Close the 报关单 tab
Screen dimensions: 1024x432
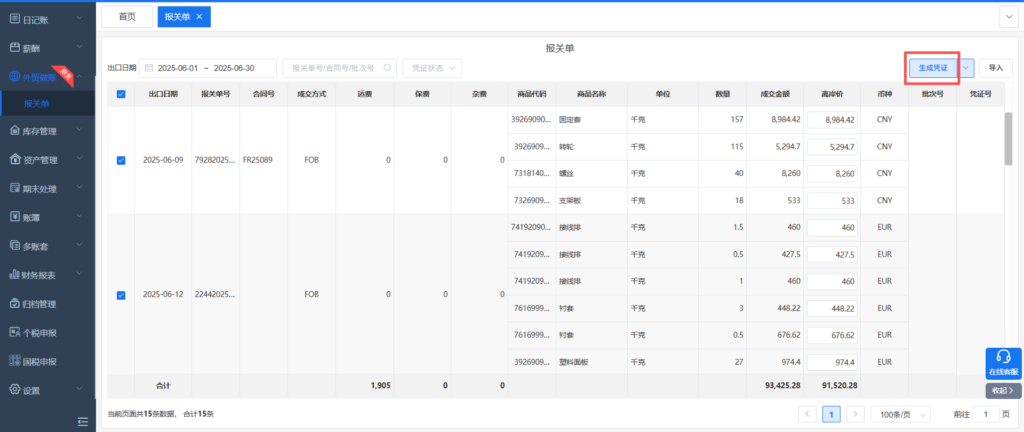point(199,17)
